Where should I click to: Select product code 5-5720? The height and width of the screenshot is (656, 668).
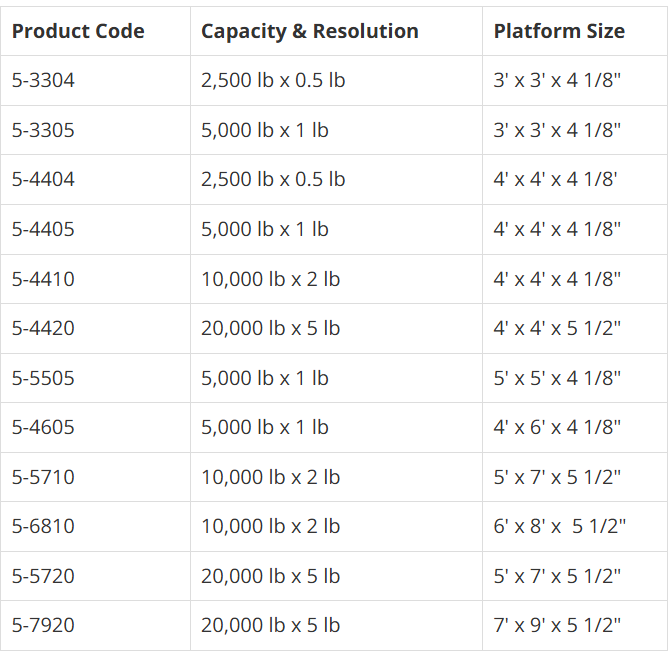tap(43, 576)
